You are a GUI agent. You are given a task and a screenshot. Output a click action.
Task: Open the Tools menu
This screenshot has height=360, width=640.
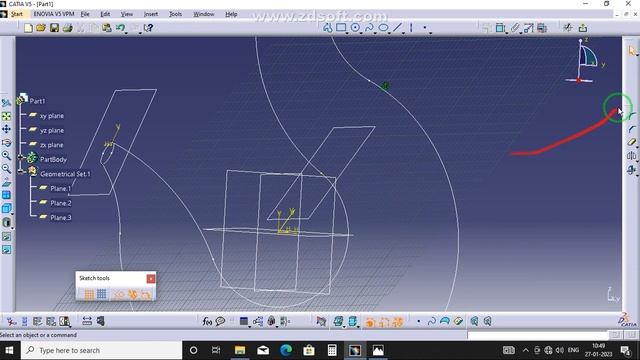pos(176,14)
